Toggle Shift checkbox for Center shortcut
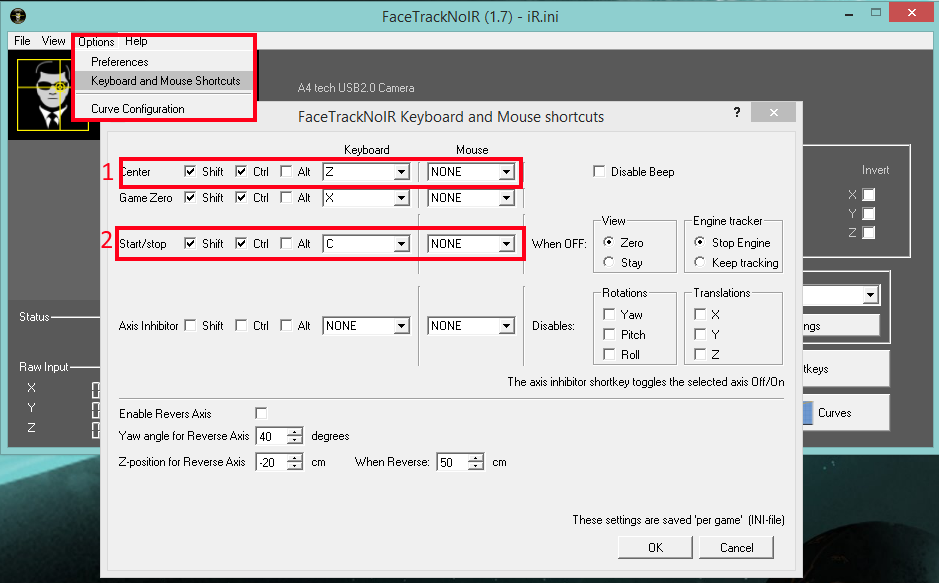 [x=190, y=172]
